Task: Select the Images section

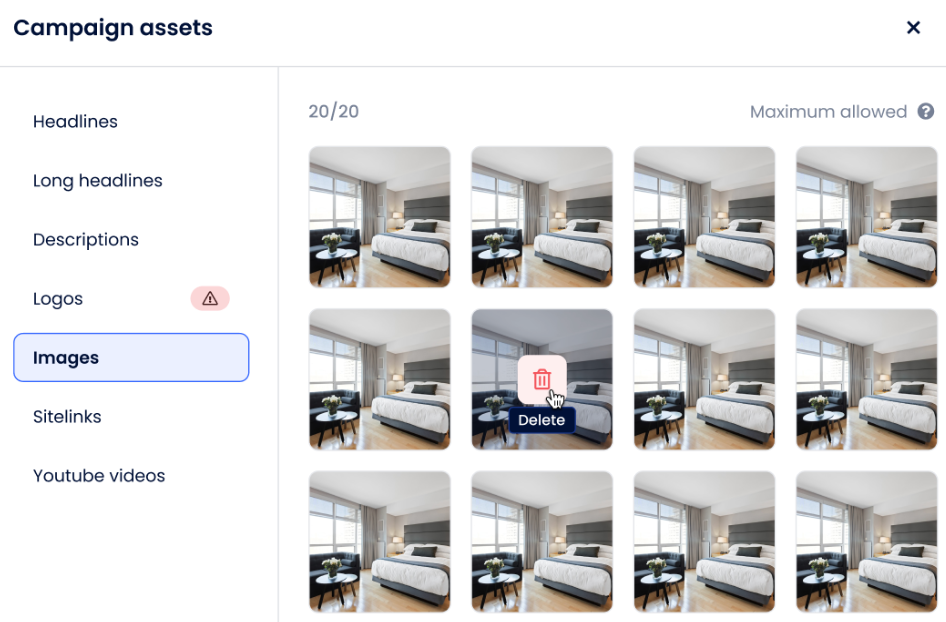Action: 132,358
